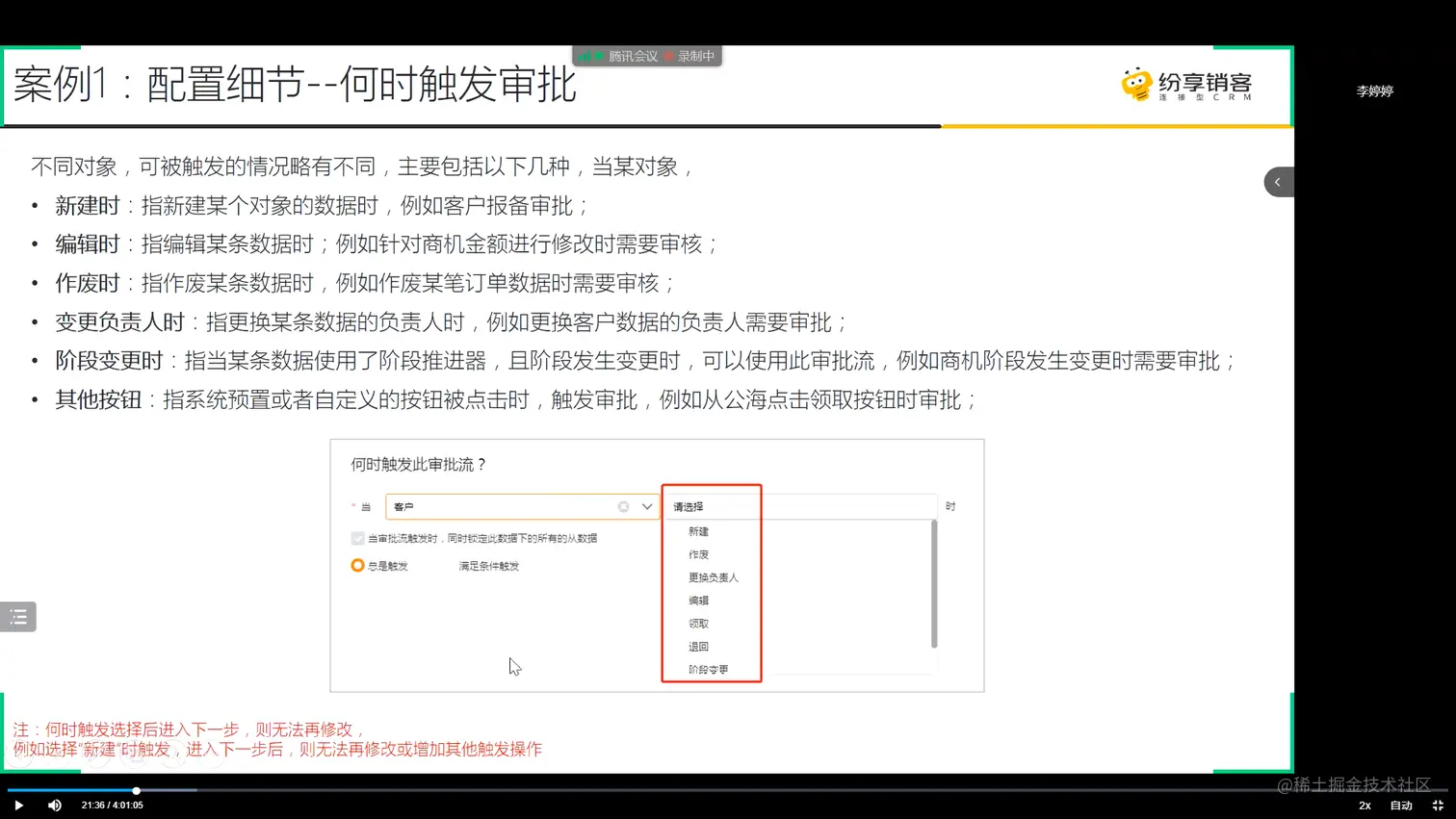Click the 编辑时 bullet heading

pos(88,244)
